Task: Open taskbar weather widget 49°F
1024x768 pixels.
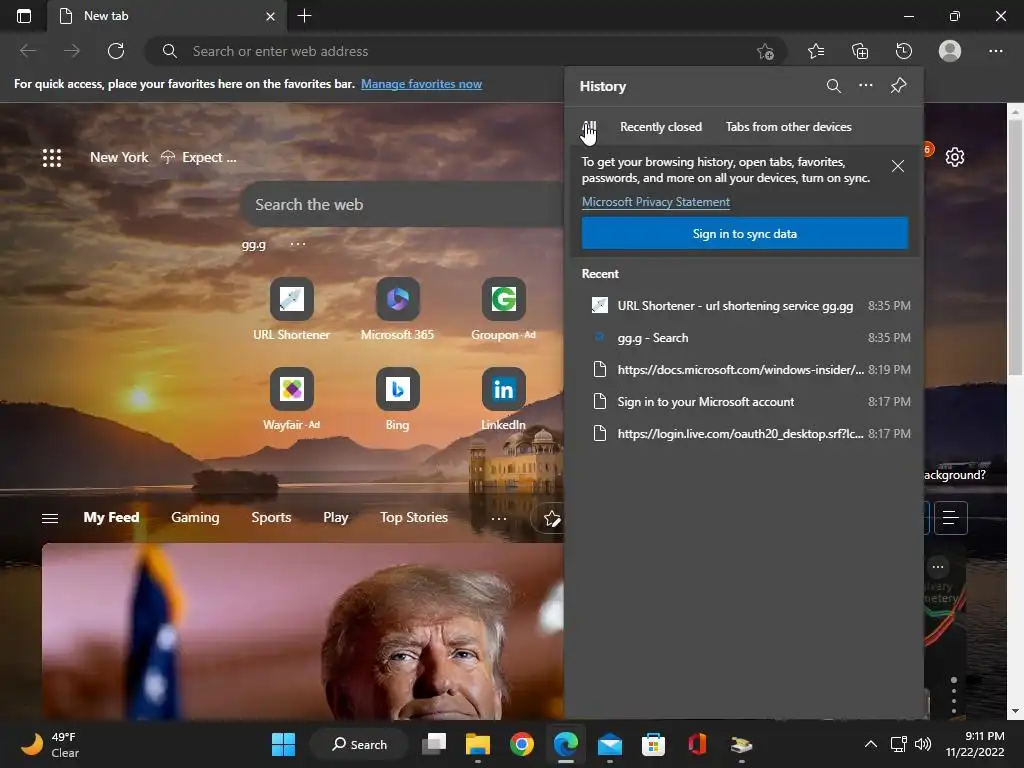Action: coord(50,744)
